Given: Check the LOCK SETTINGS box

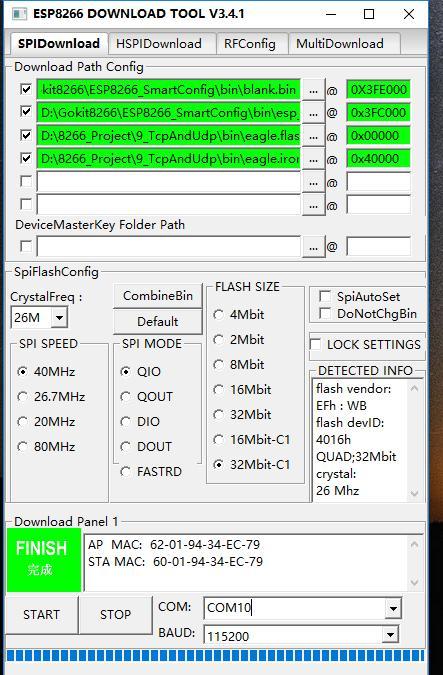Looking at the screenshot, I should point(316,344).
